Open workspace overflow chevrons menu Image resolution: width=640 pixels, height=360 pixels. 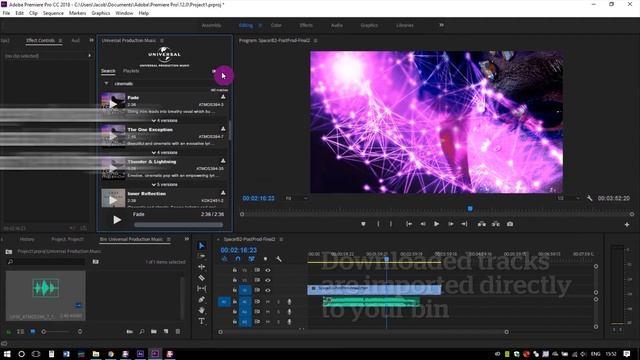click(x=441, y=25)
